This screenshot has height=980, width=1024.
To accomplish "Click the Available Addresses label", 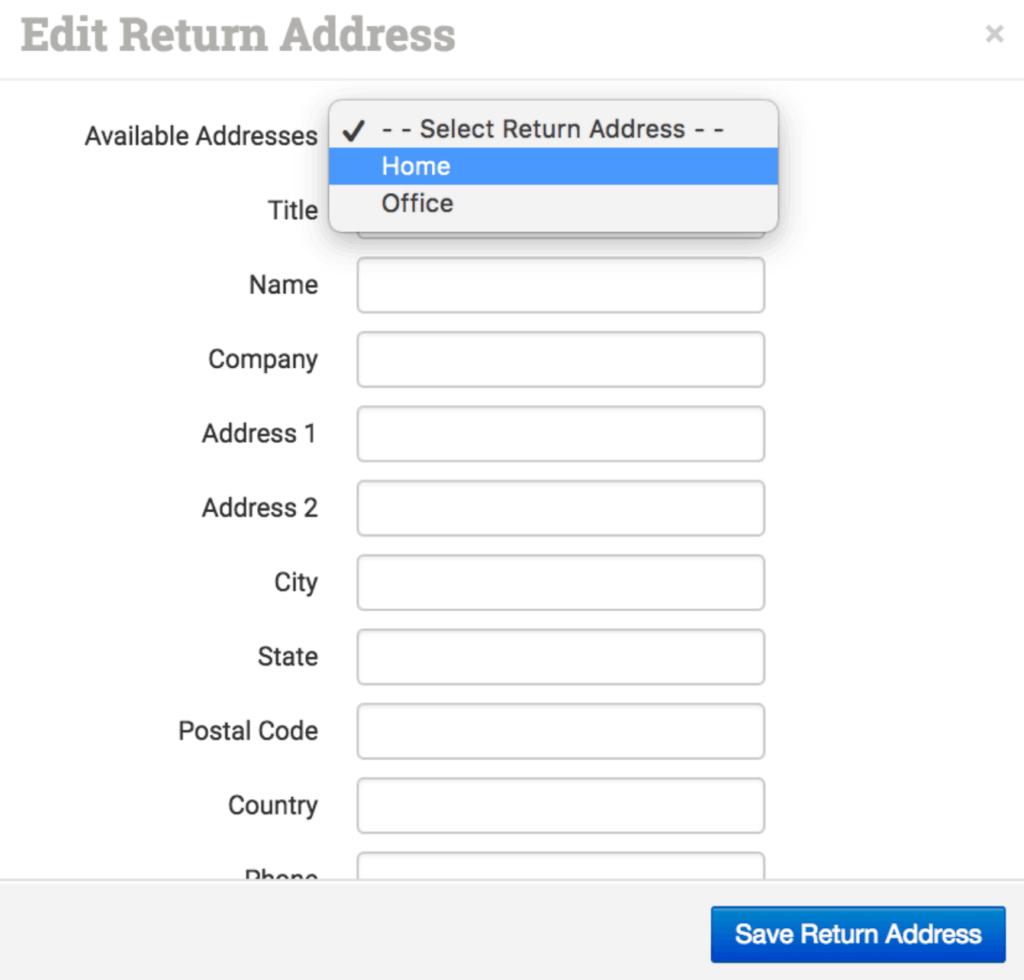I will pyautogui.click(x=201, y=136).
